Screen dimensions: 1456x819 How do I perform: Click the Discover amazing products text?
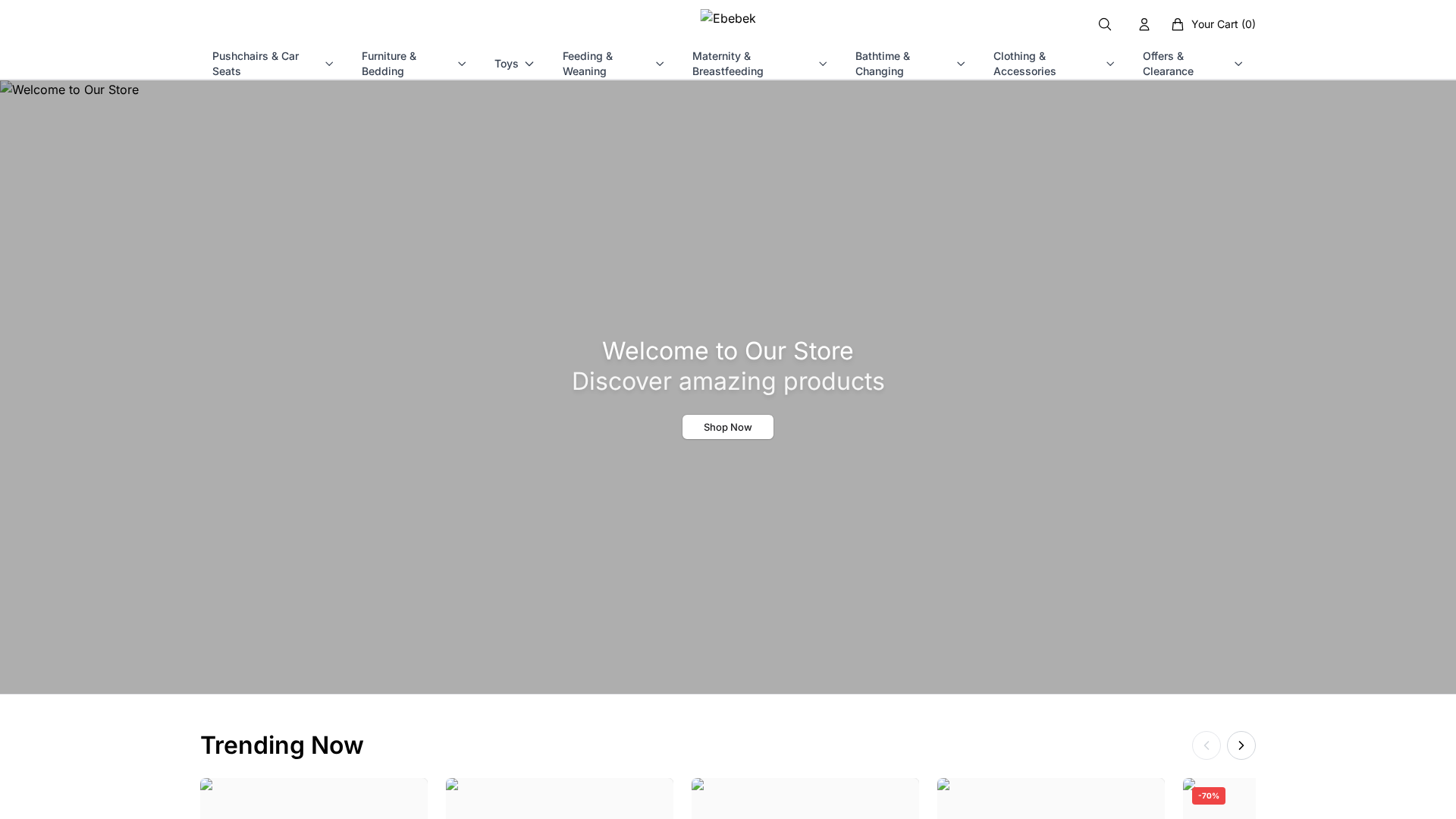pyautogui.click(x=728, y=381)
